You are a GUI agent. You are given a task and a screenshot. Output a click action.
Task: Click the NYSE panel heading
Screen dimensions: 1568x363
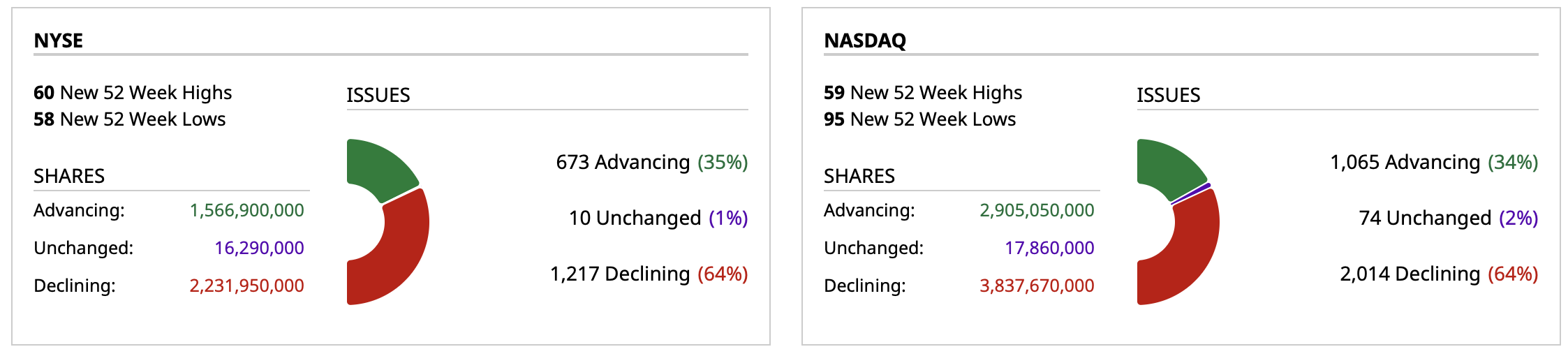coord(59,40)
